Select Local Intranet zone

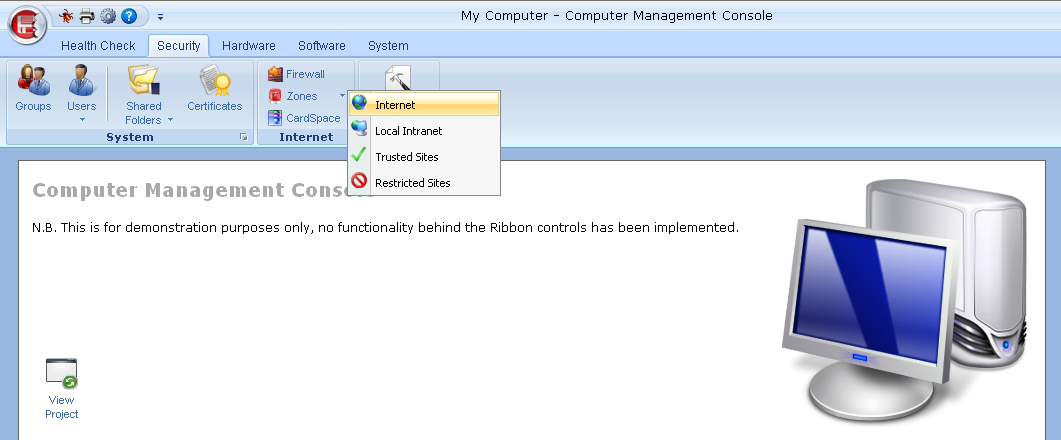(x=424, y=131)
